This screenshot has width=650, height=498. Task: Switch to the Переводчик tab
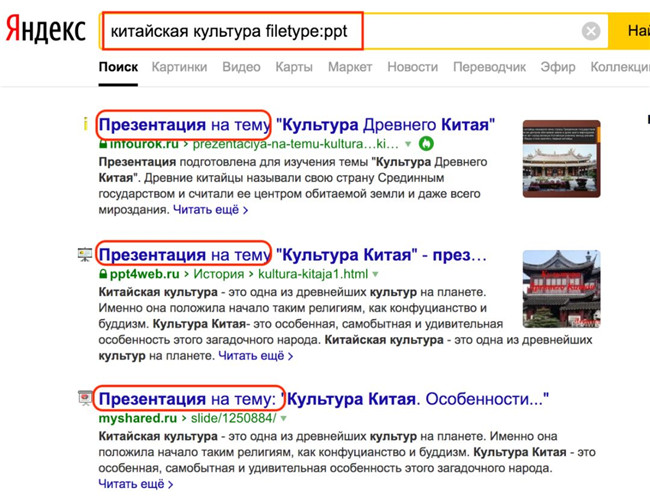pyautogui.click(x=489, y=67)
